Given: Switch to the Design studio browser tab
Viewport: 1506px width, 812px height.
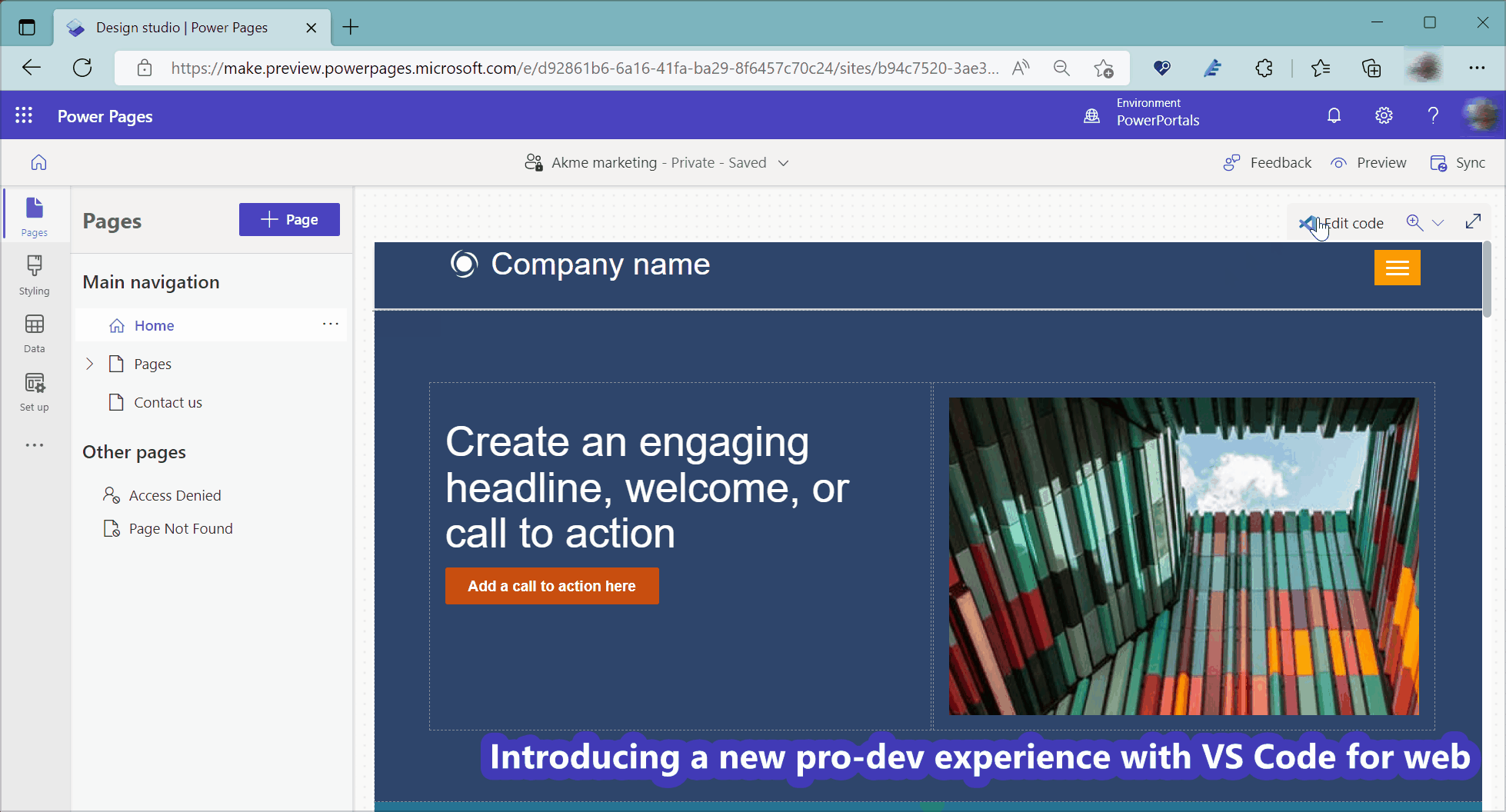Looking at the screenshot, I should point(182,27).
